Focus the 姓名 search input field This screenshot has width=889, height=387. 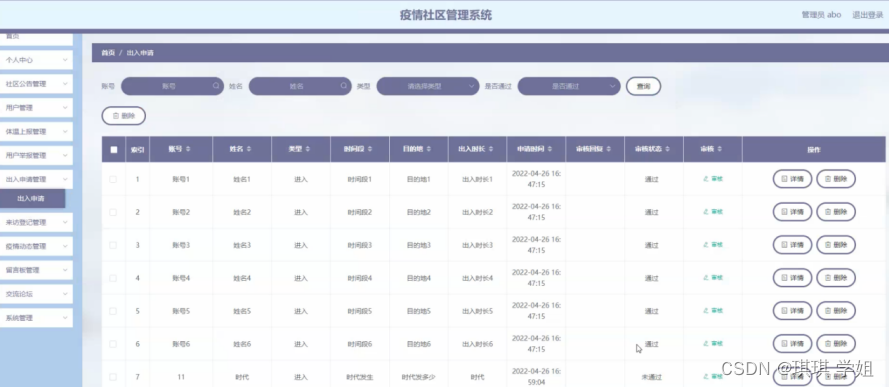click(300, 86)
